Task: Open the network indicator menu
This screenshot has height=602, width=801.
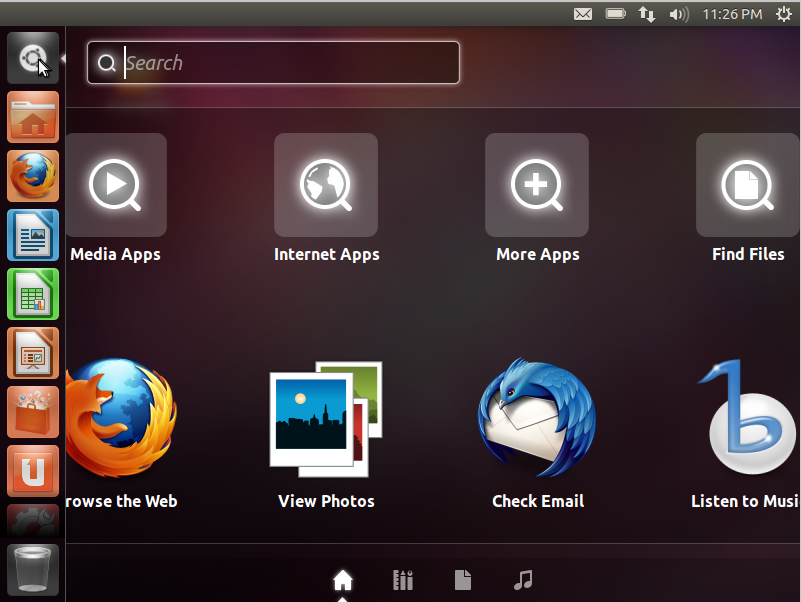Action: (648, 14)
